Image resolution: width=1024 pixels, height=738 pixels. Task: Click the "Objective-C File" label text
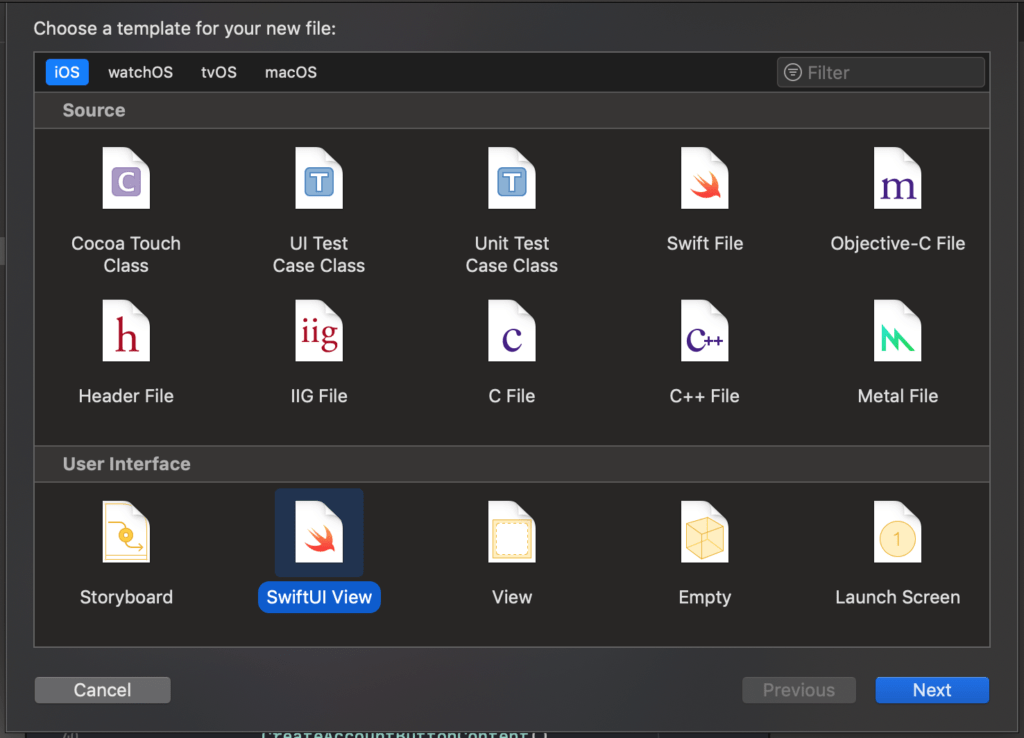pos(897,244)
